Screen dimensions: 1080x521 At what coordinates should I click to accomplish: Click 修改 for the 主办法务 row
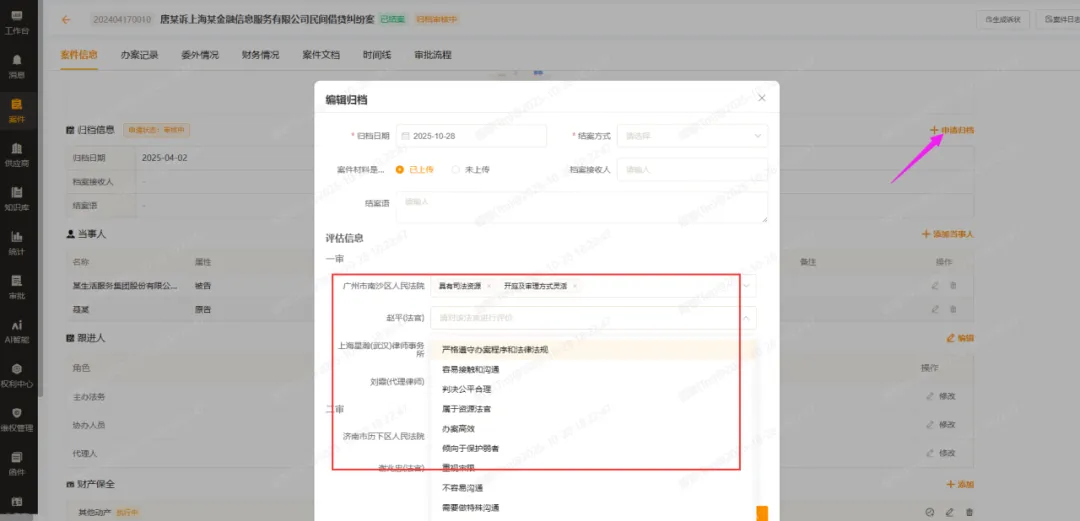(x=942, y=396)
